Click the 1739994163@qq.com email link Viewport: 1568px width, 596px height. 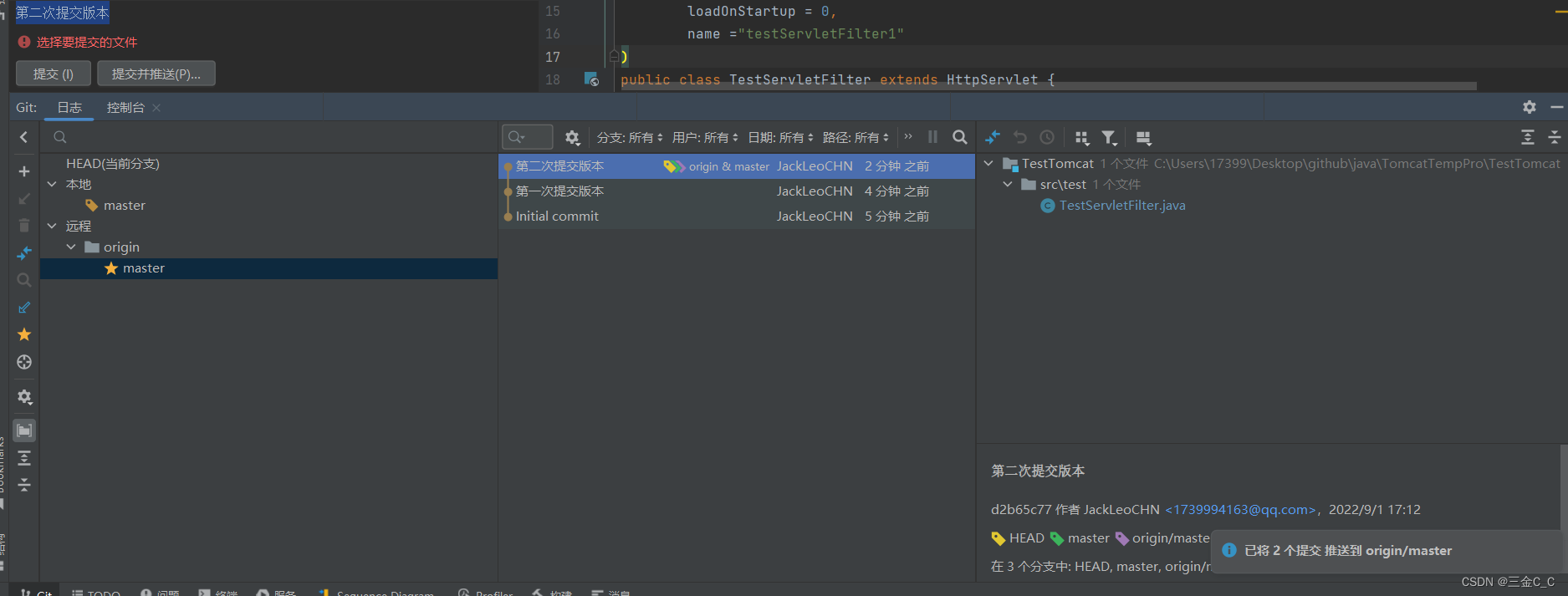pos(1241,510)
